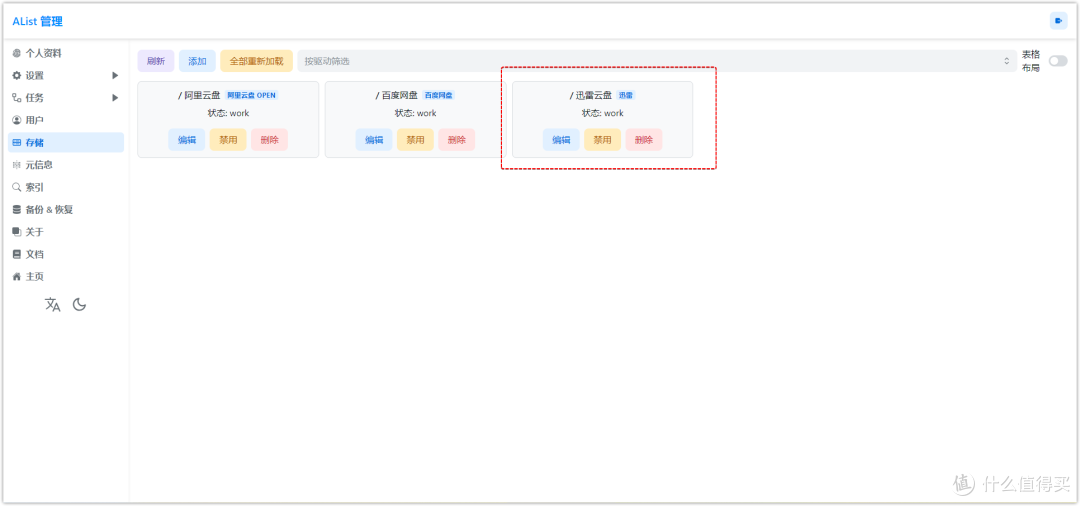Click the 元信息 meta icon in sidebar
1080x506 pixels.
[x=17, y=165]
